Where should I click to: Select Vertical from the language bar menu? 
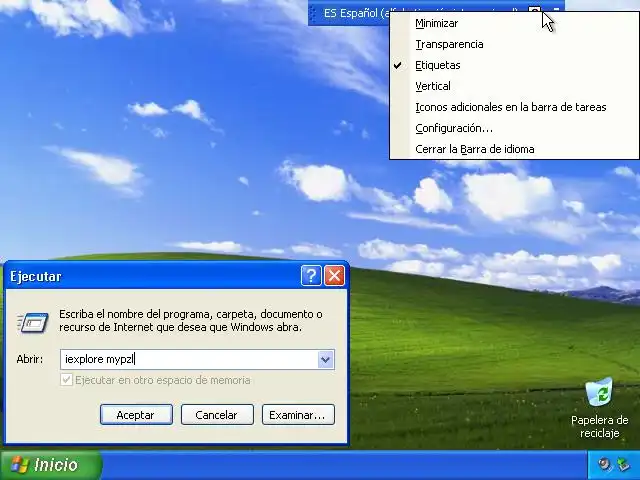click(514, 86)
